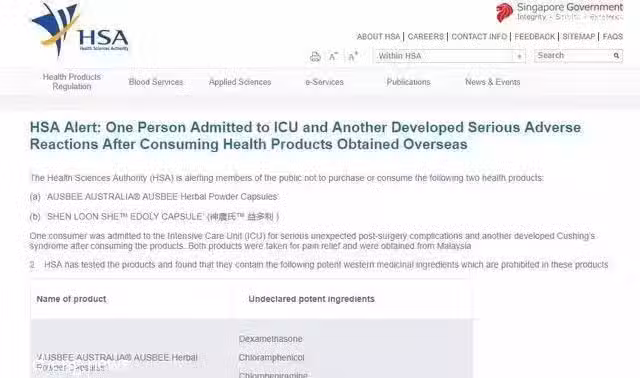Go to News & Events
Image resolution: width=640 pixels, height=378 pixels.
tap(493, 82)
